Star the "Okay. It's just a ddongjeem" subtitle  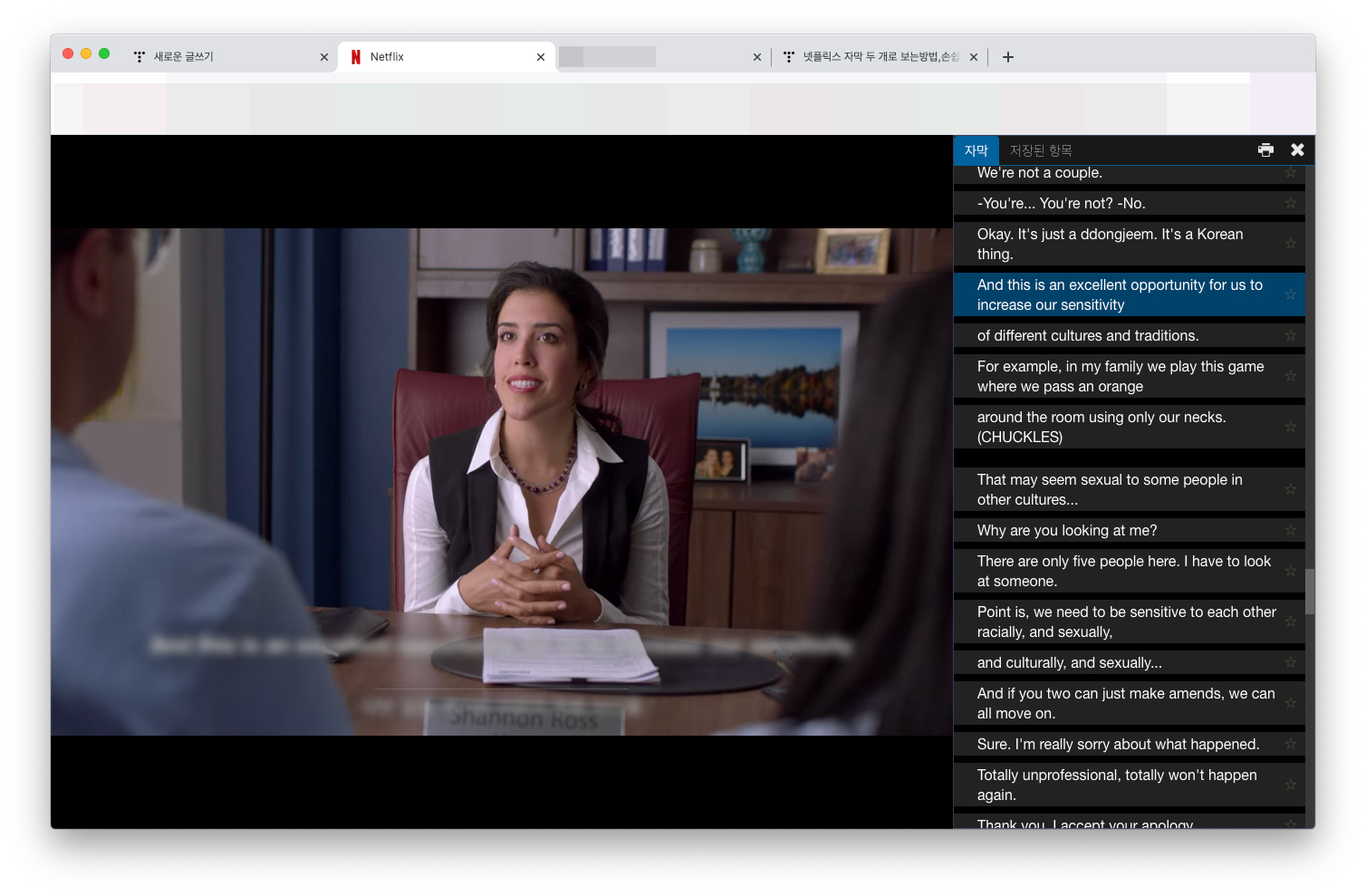(x=1291, y=244)
